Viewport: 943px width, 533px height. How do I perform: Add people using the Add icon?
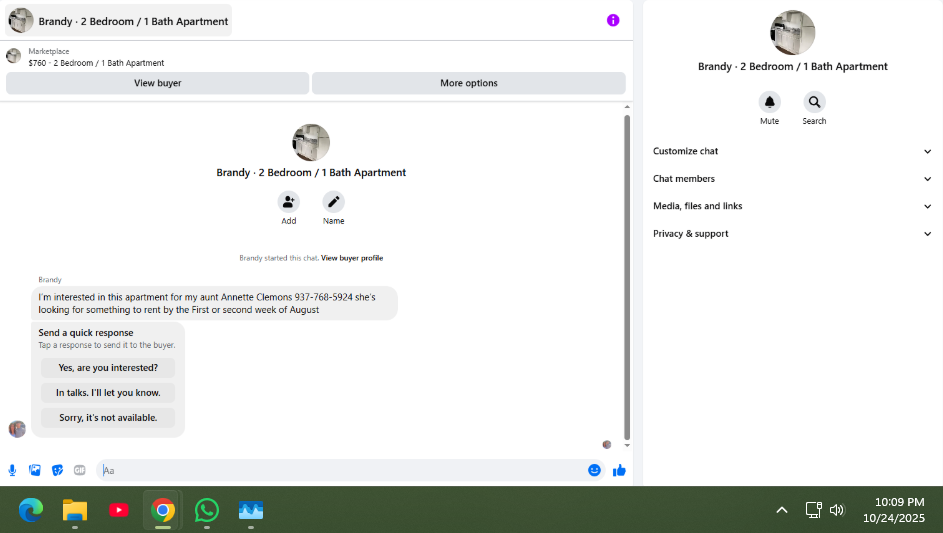point(289,202)
